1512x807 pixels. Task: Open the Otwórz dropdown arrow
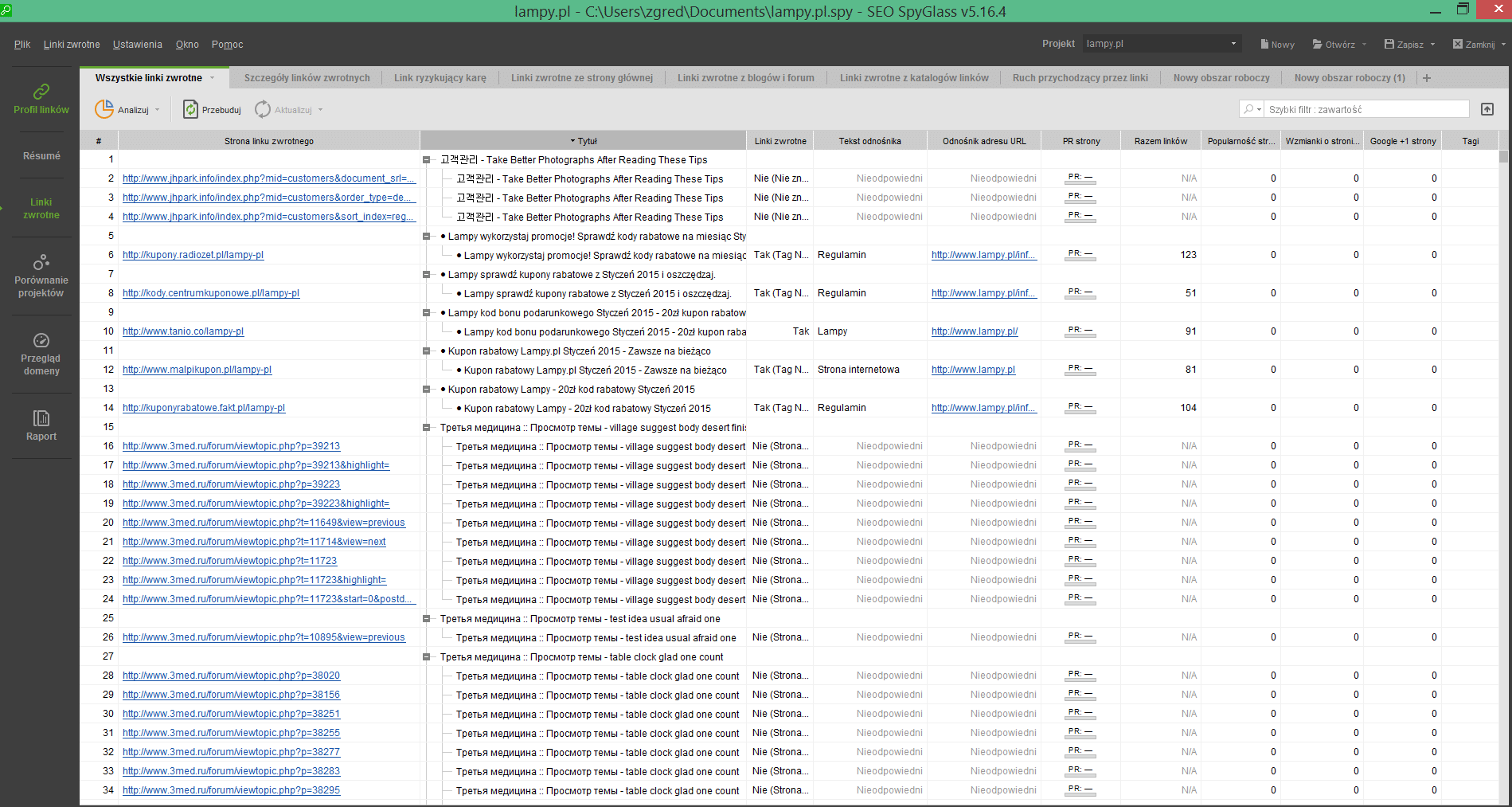click(1364, 45)
